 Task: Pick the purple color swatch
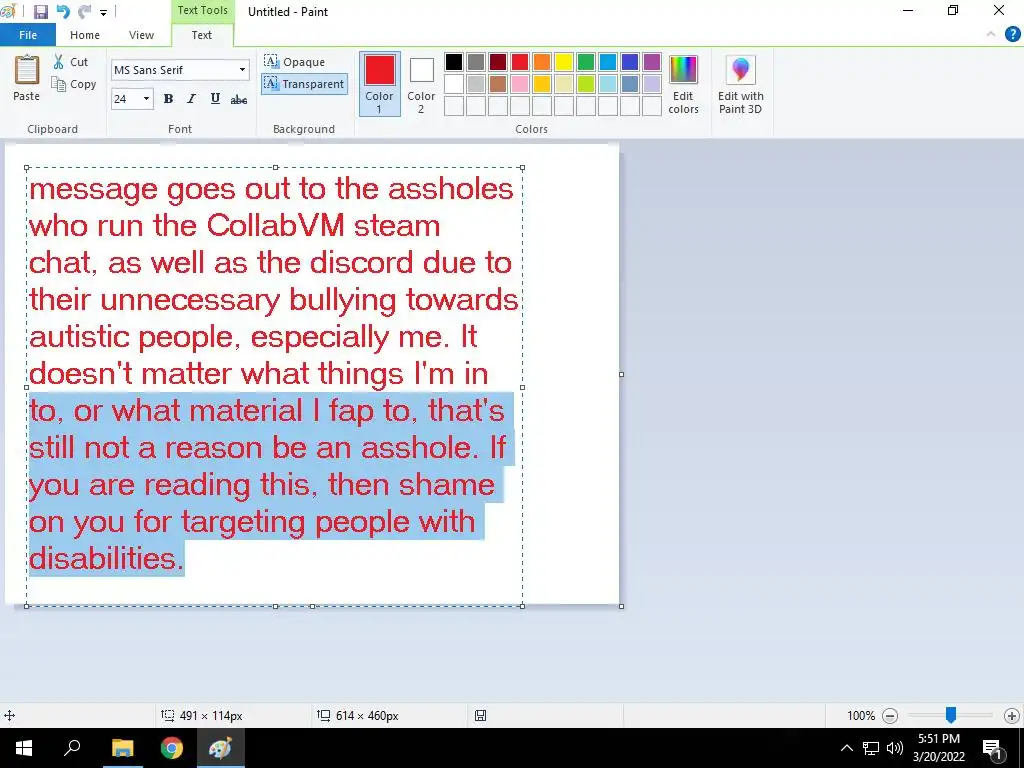tap(652, 62)
